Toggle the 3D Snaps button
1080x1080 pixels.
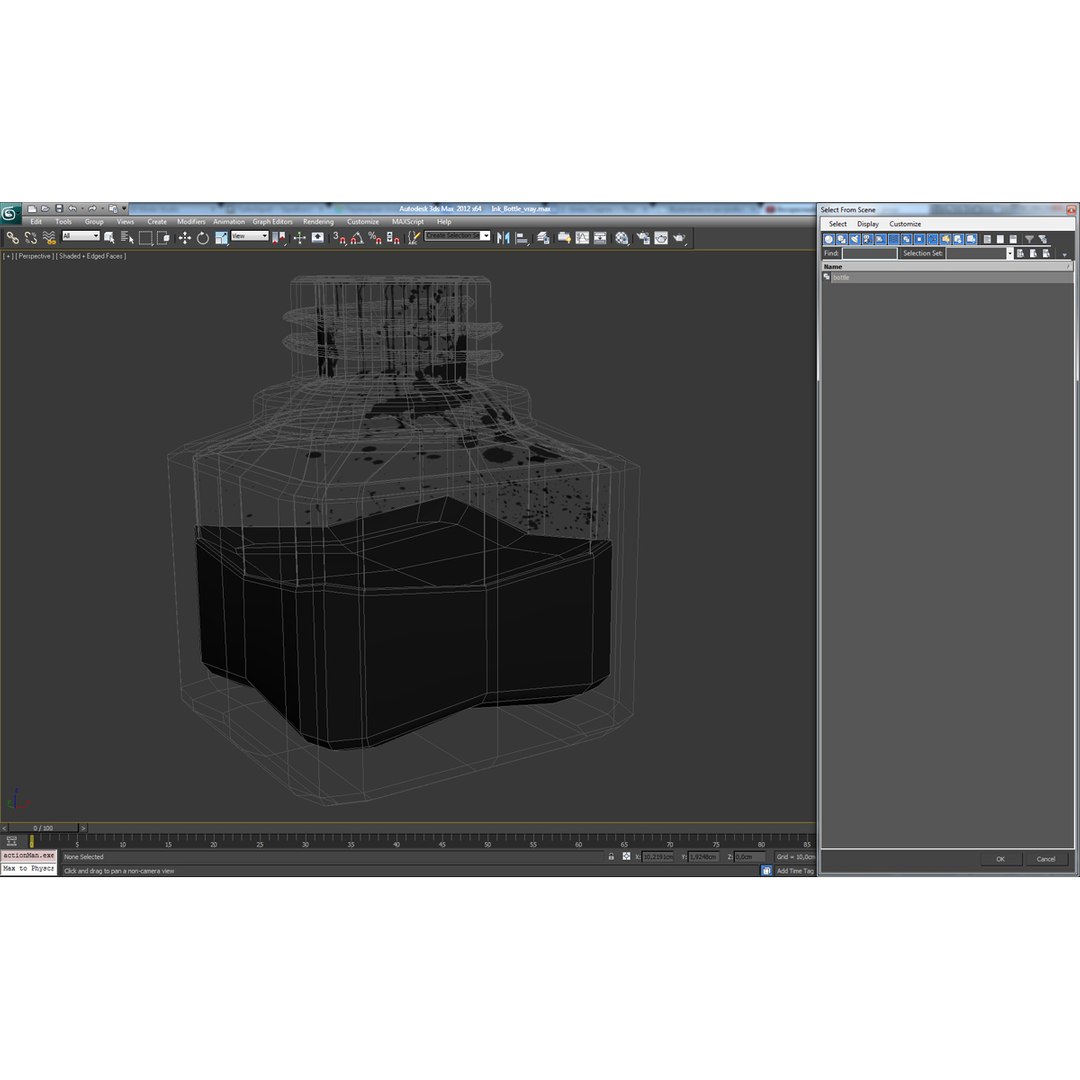(339, 238)
